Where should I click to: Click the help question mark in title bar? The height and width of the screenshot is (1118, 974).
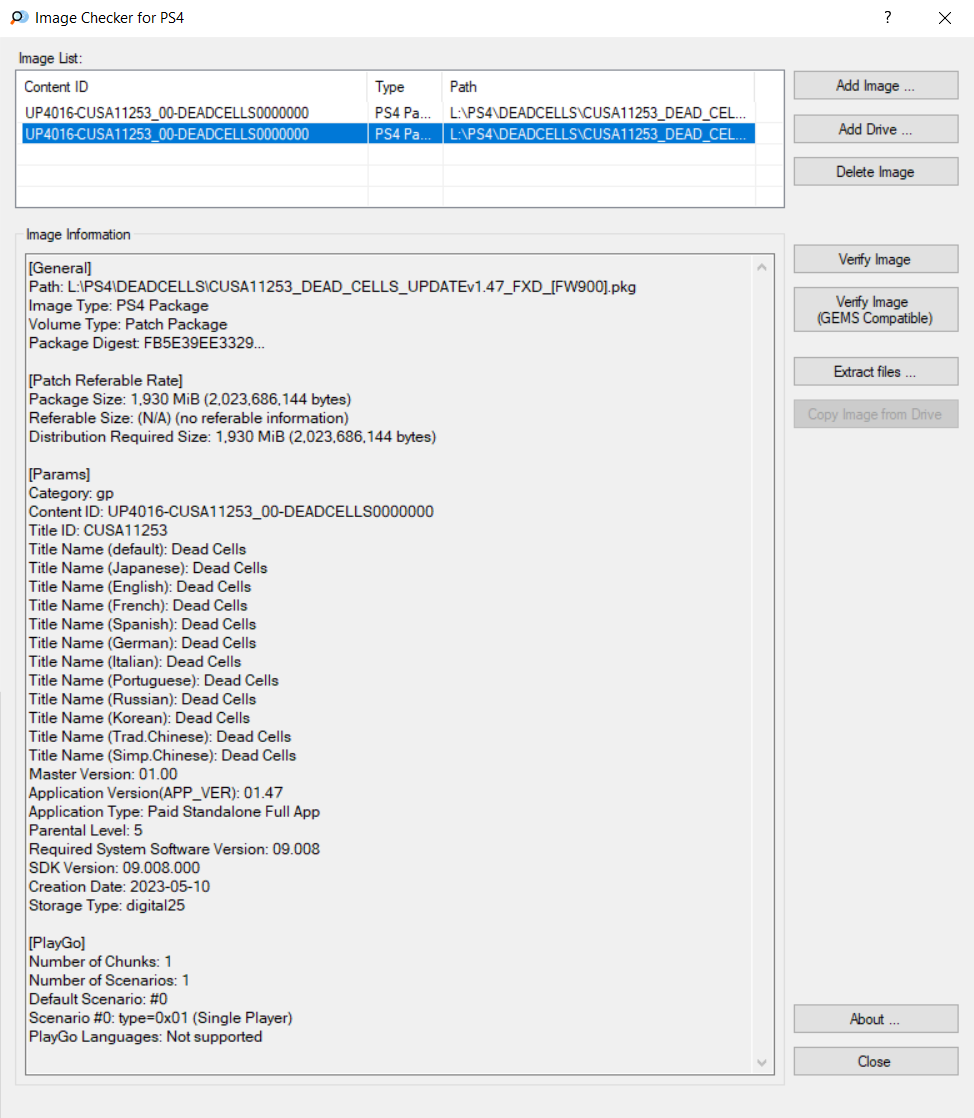click(888, 17)
